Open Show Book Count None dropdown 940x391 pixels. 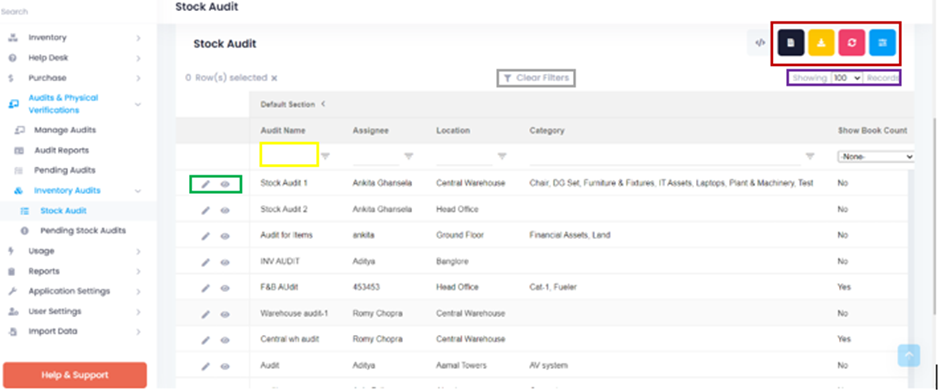[875, 157]
